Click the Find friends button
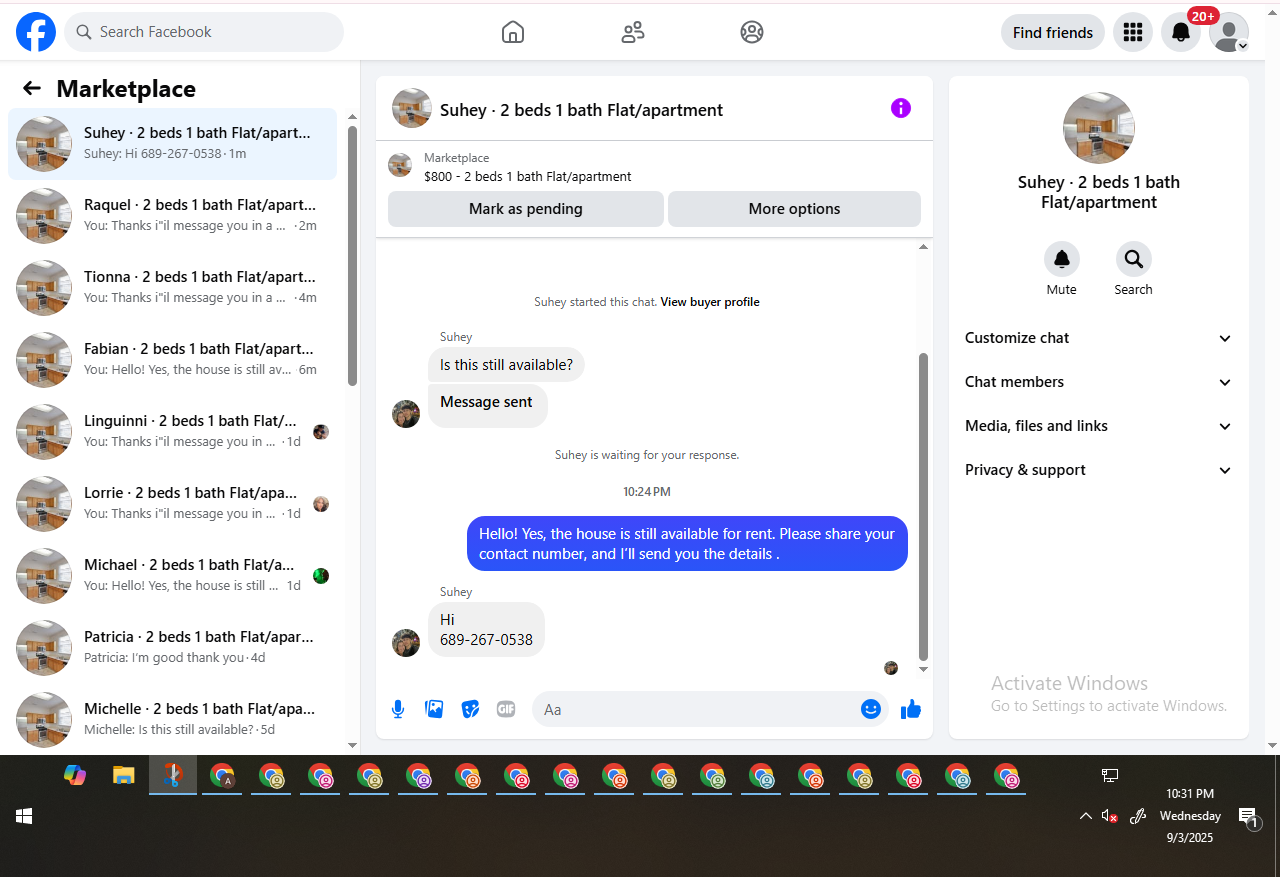 click(1053, 32)
